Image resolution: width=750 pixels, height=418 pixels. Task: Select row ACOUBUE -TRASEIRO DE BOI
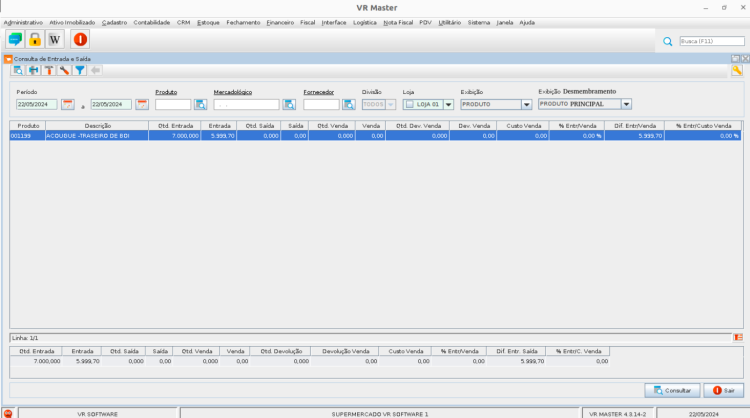pos(375,136)
